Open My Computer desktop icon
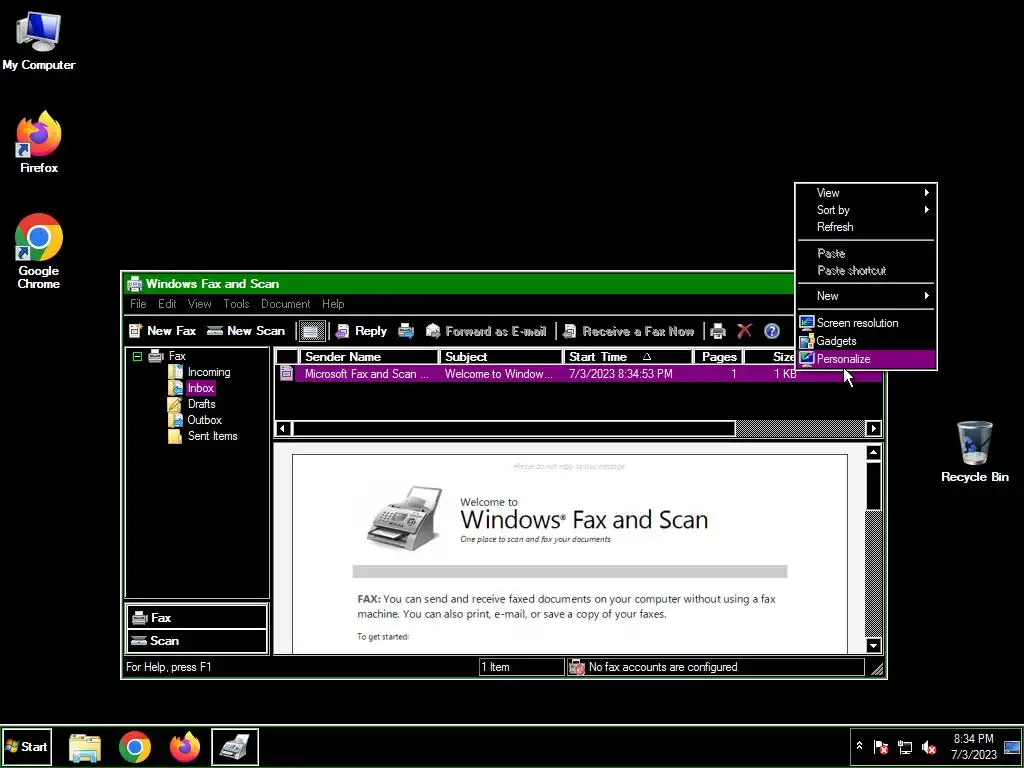 pos(39,40)
